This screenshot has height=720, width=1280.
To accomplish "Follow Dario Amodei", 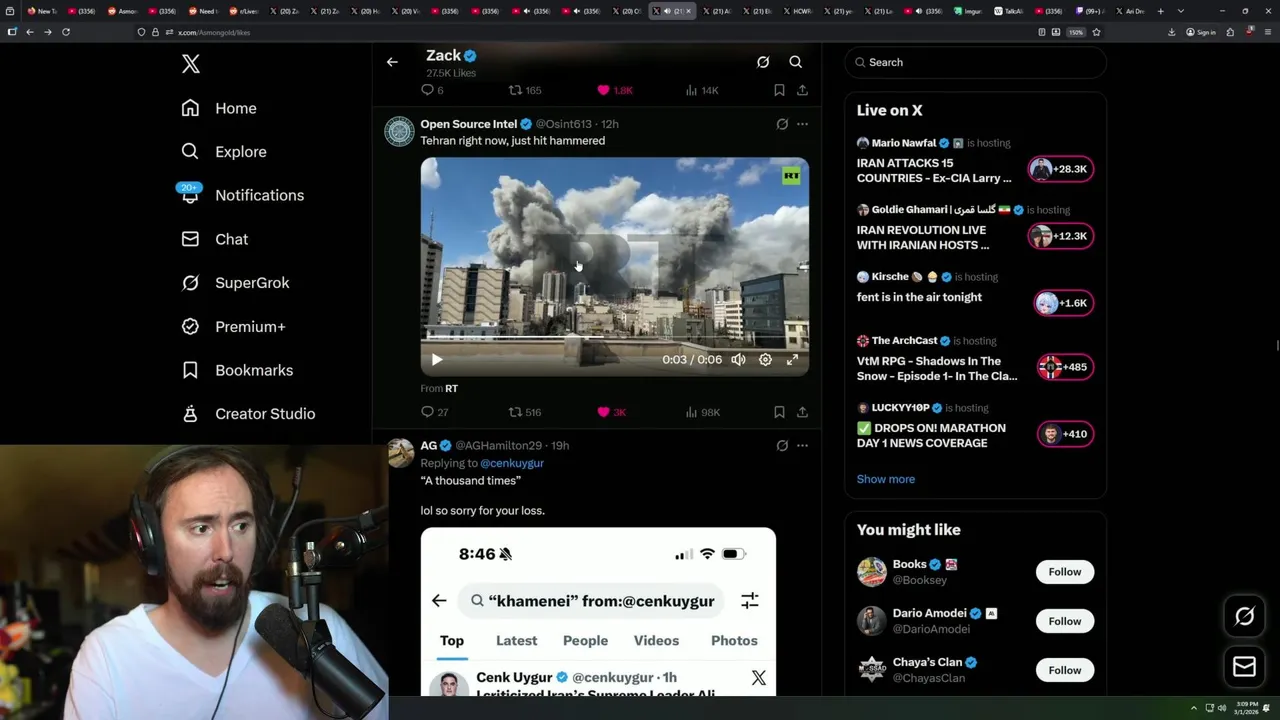I will coord(1064,621).
